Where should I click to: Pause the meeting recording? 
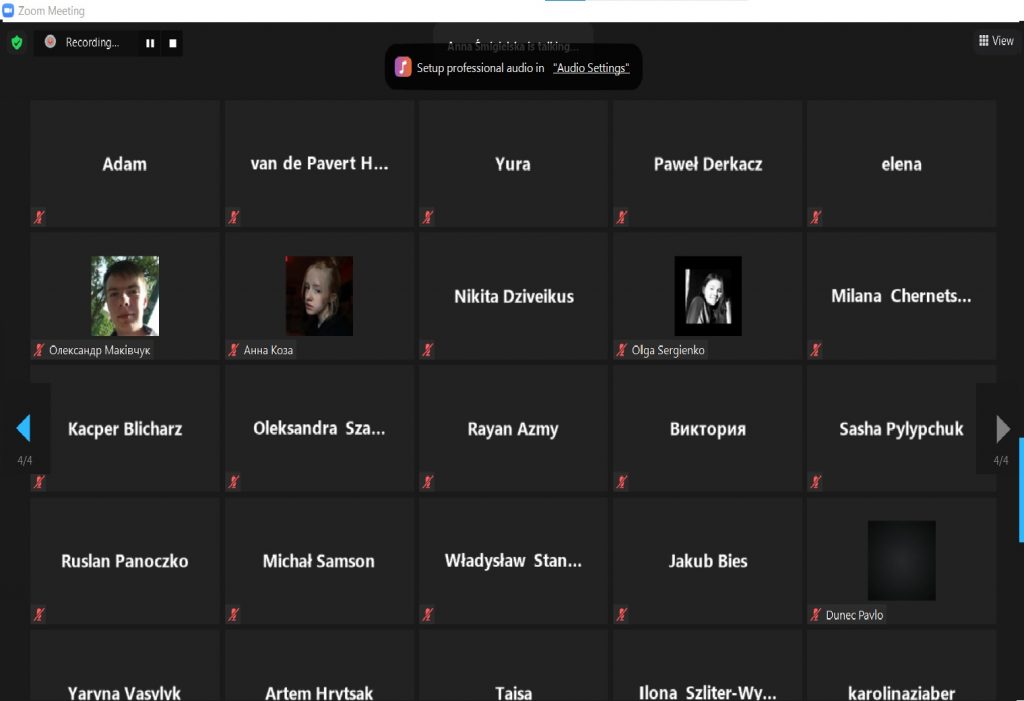150,43
